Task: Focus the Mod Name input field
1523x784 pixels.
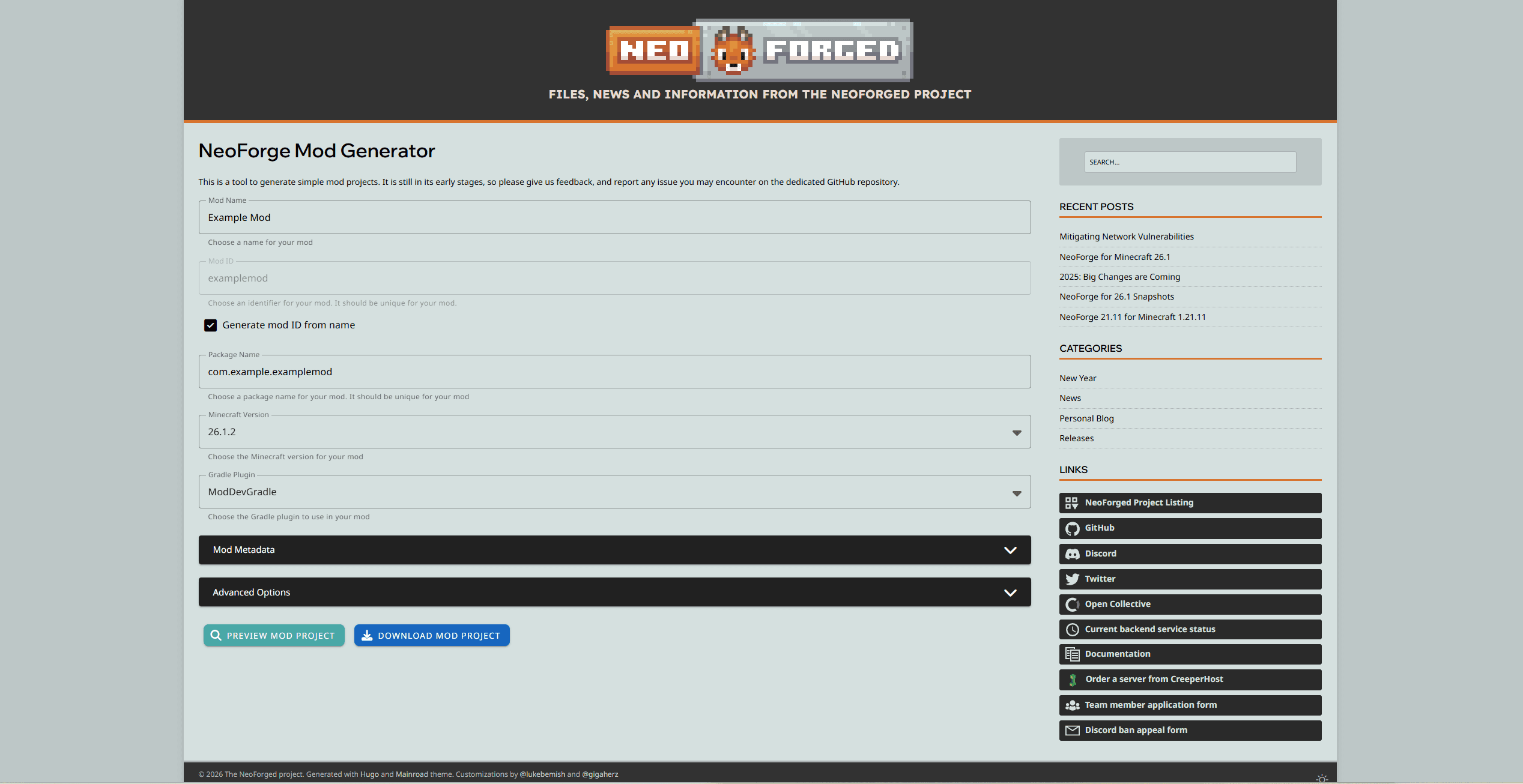Action: pyautogui.click(x=614, y=217)
